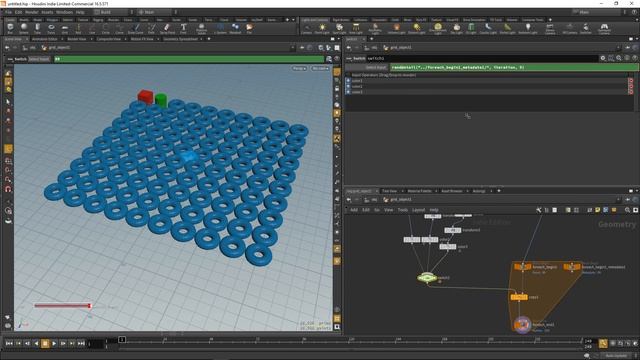Screen dimensions: 640x360
Task: Select the Metaball shelf tool
Action: pos(235,28)
